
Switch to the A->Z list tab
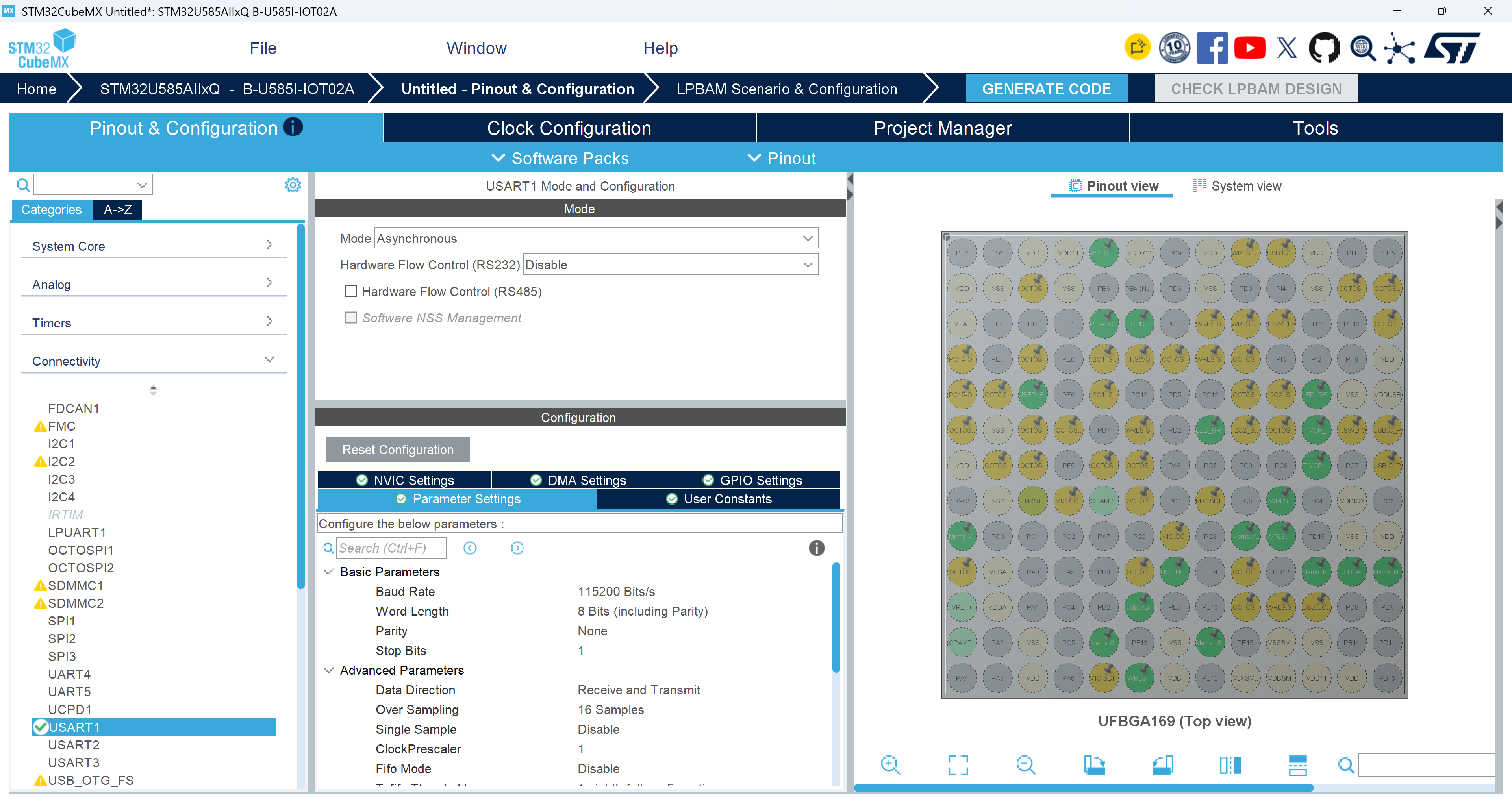[117, 209]
